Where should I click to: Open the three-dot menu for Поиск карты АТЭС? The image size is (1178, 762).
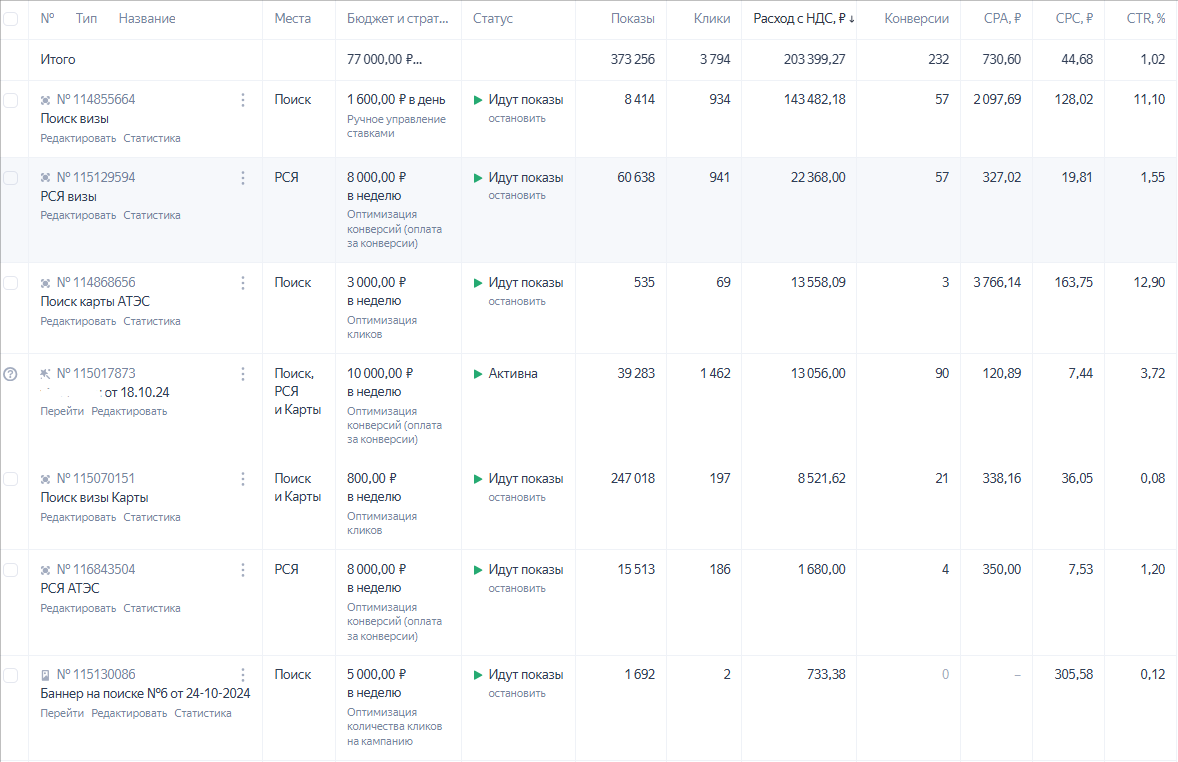[x=243, y=283]
